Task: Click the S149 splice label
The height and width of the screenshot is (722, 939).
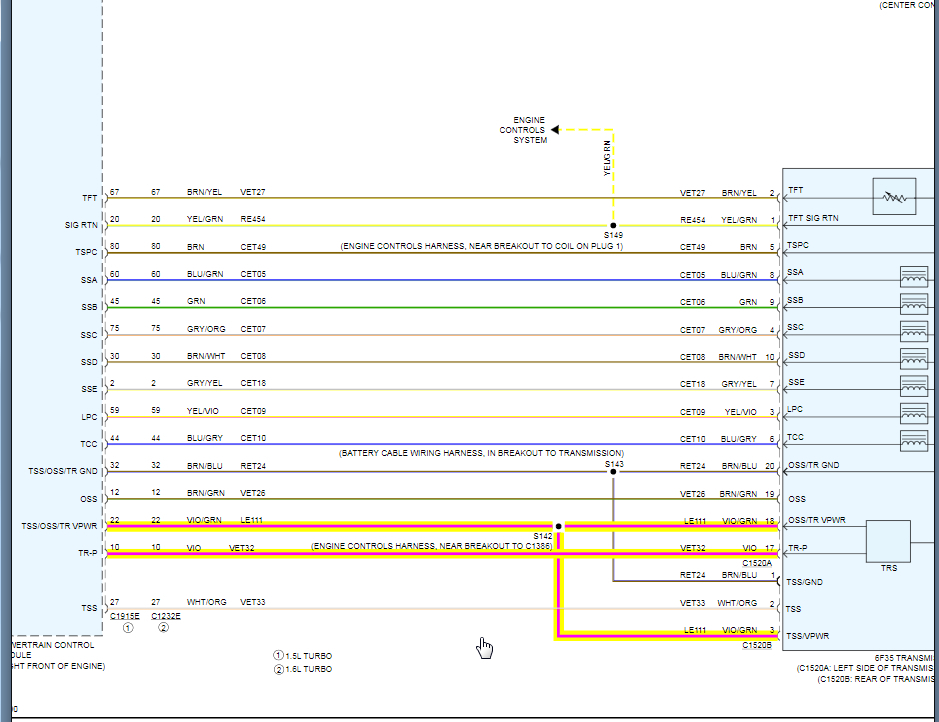Action: [x=613, y=235]
